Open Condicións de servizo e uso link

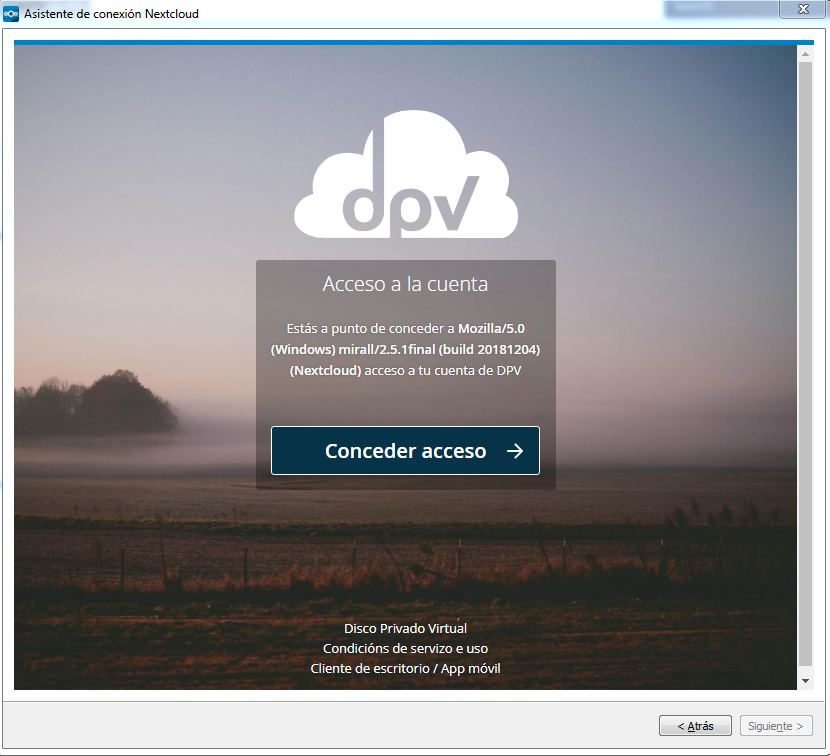coord(405,648)
